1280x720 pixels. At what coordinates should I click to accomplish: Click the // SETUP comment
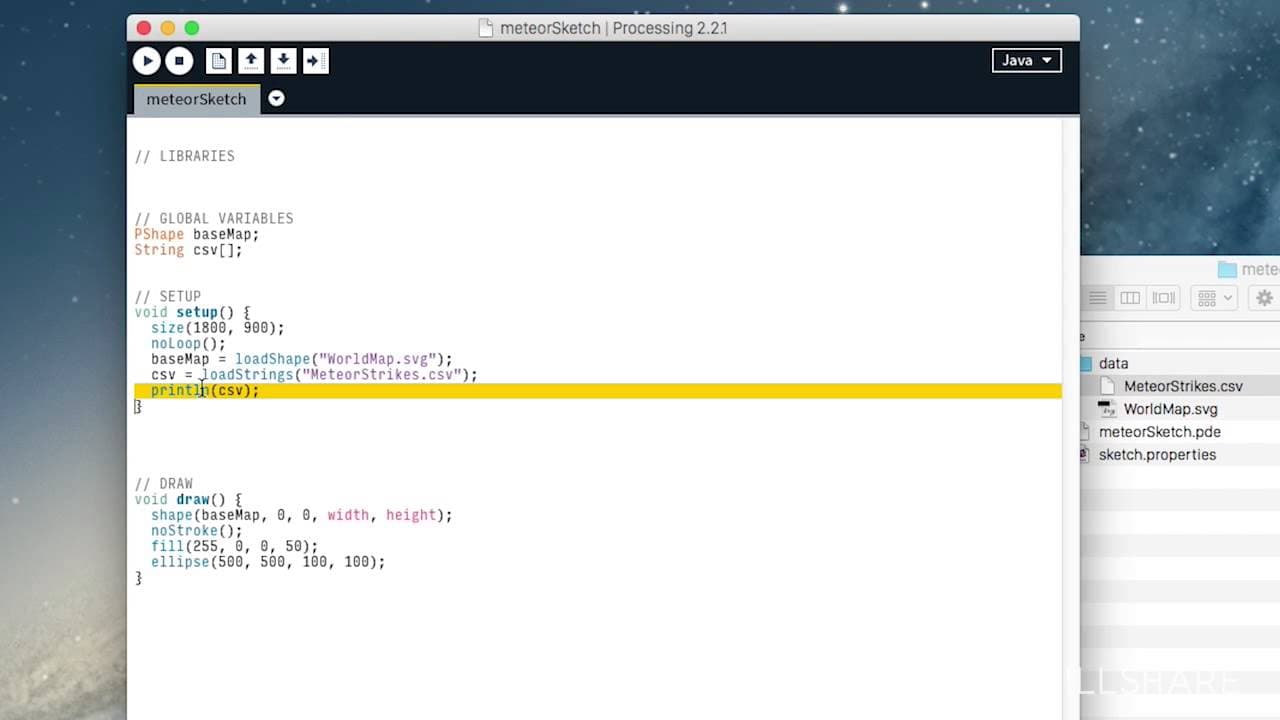coord(168,297)
